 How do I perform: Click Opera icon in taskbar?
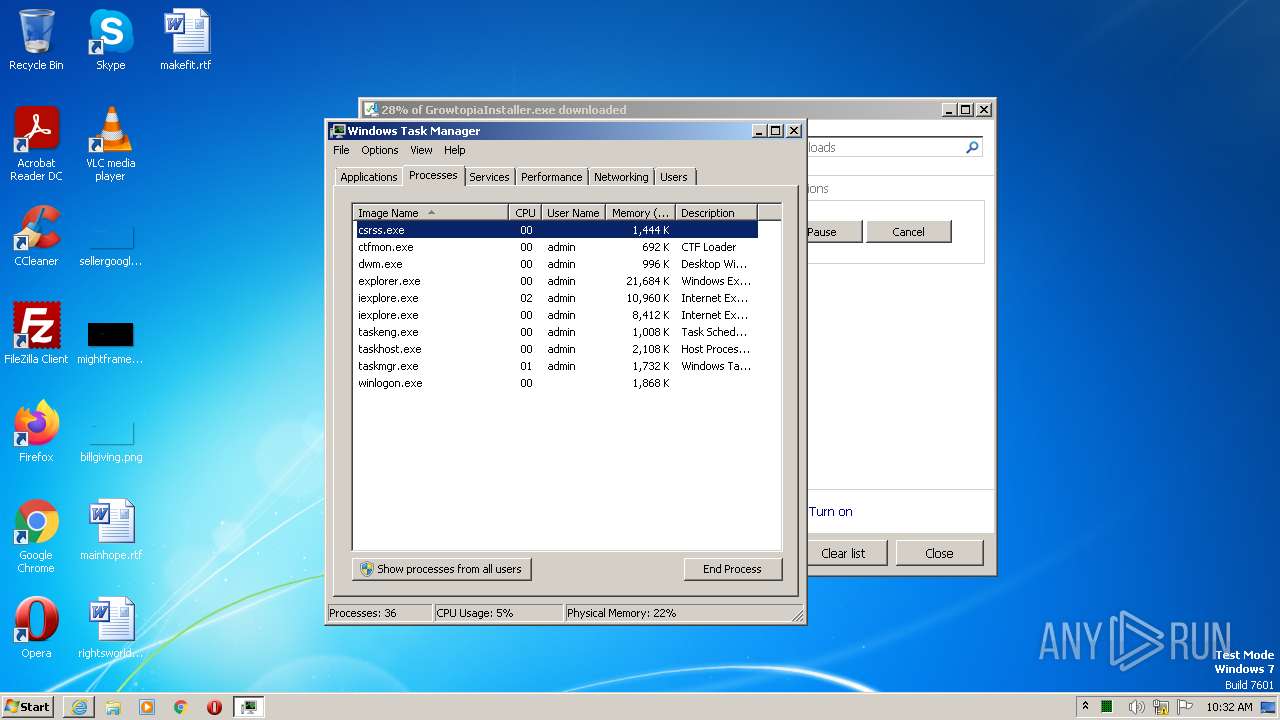[214, 707]
